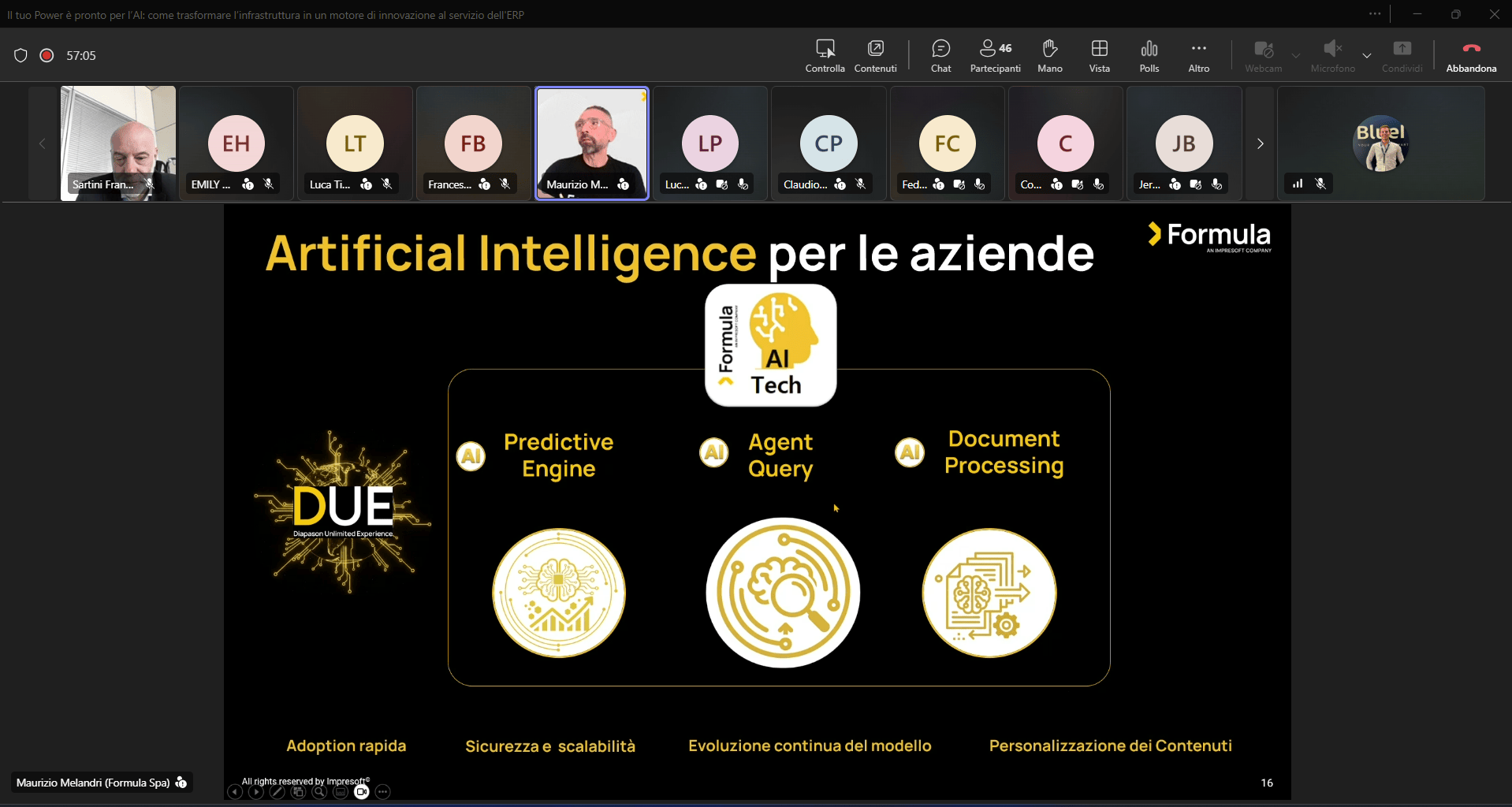Open the meeting Chat panel

coord(940,56)
